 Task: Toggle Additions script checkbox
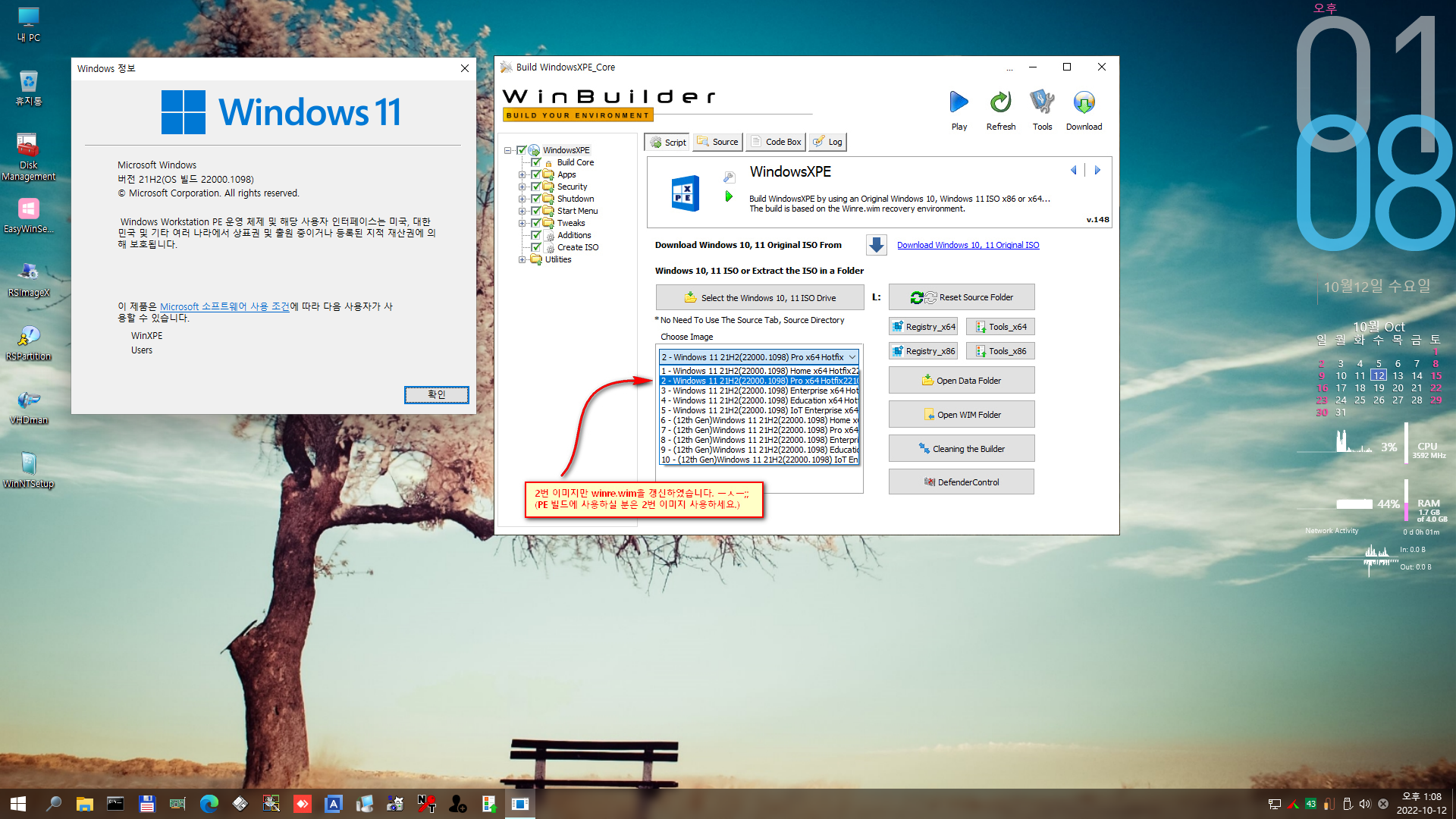[536, 235]
